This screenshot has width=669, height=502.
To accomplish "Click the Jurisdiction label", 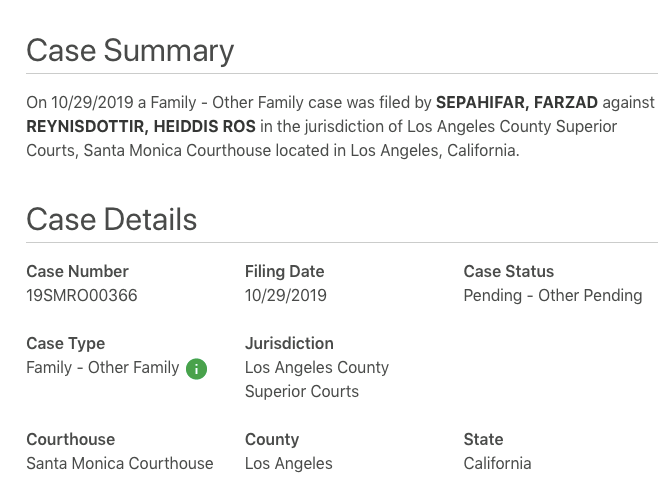I will 289,343.
